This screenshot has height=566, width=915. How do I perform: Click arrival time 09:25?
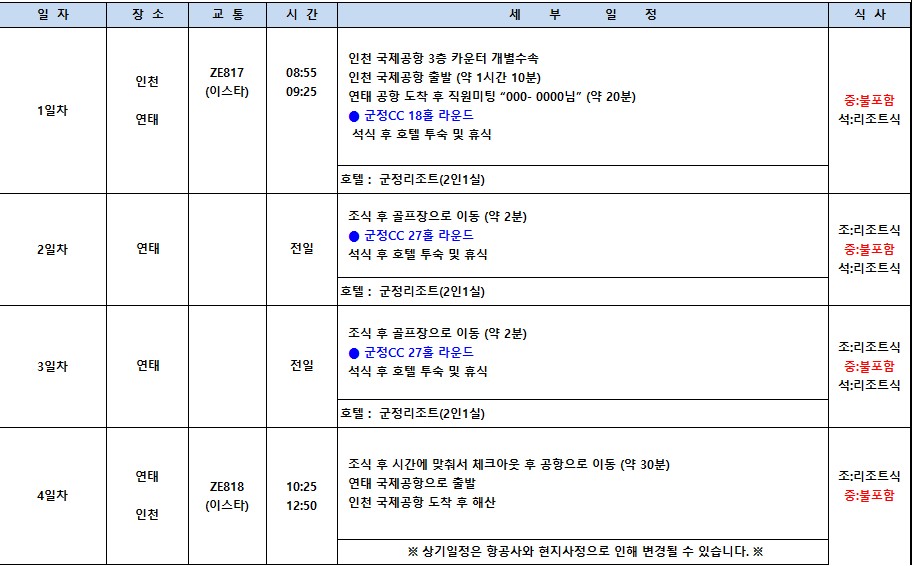pos(302,92)
